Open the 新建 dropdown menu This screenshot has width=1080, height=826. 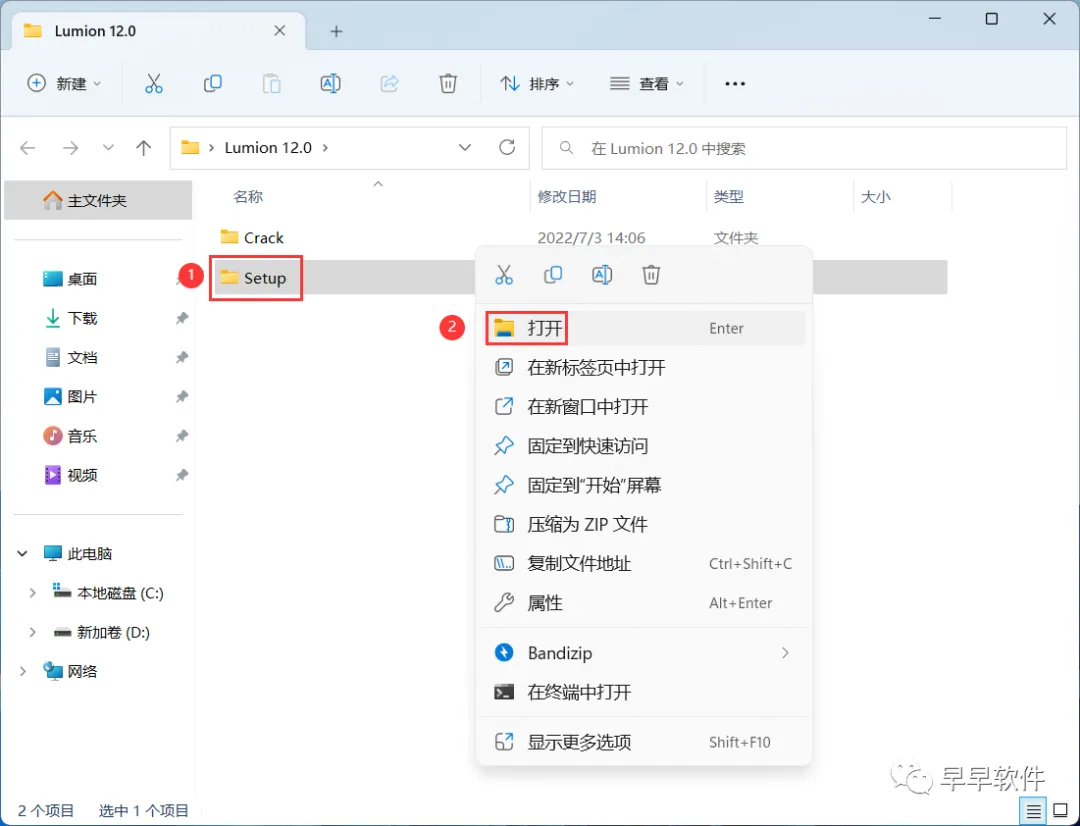63,83
